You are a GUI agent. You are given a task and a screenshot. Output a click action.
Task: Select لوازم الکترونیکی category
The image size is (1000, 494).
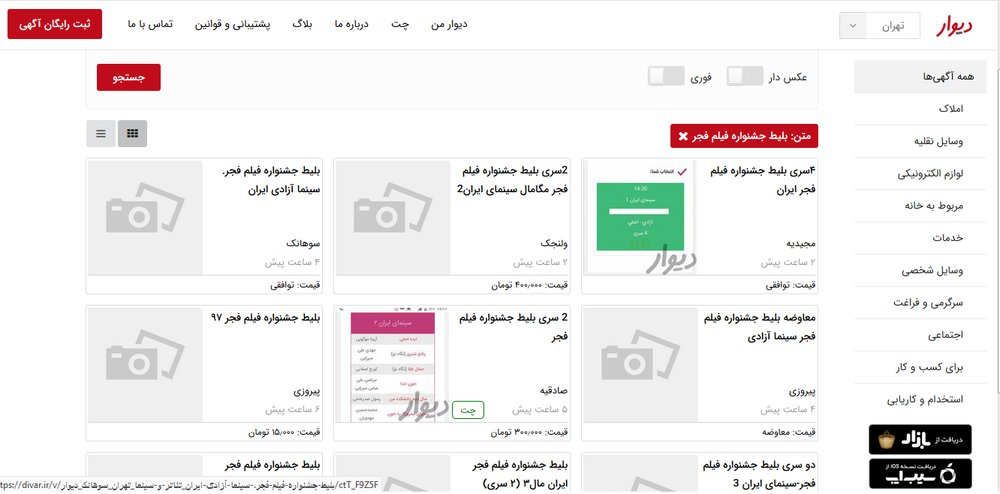920,173
